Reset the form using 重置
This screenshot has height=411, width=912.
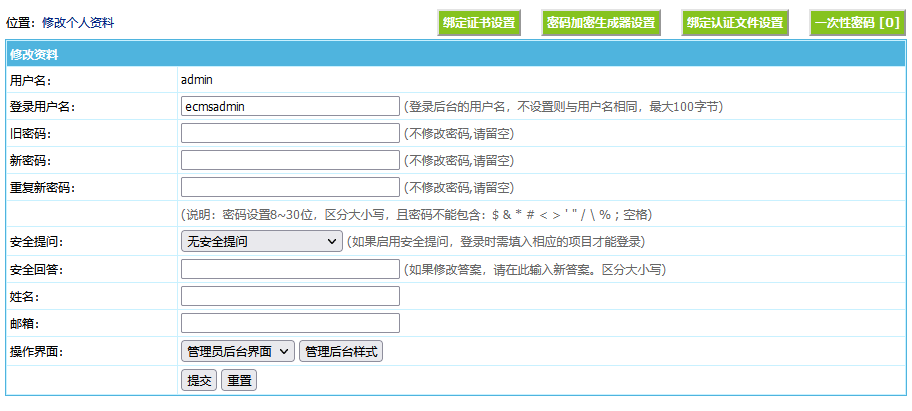click(238, 380)
